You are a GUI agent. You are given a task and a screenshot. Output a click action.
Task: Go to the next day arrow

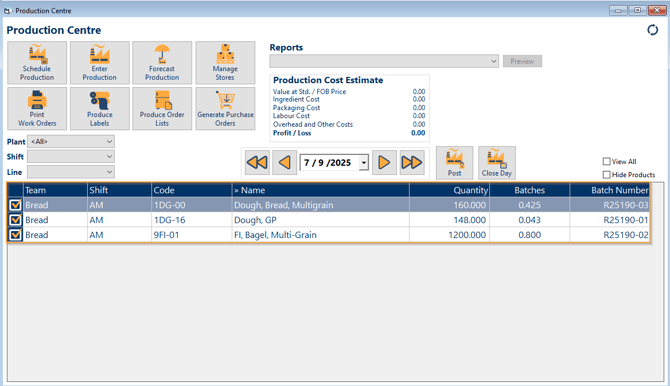point(384,162)
